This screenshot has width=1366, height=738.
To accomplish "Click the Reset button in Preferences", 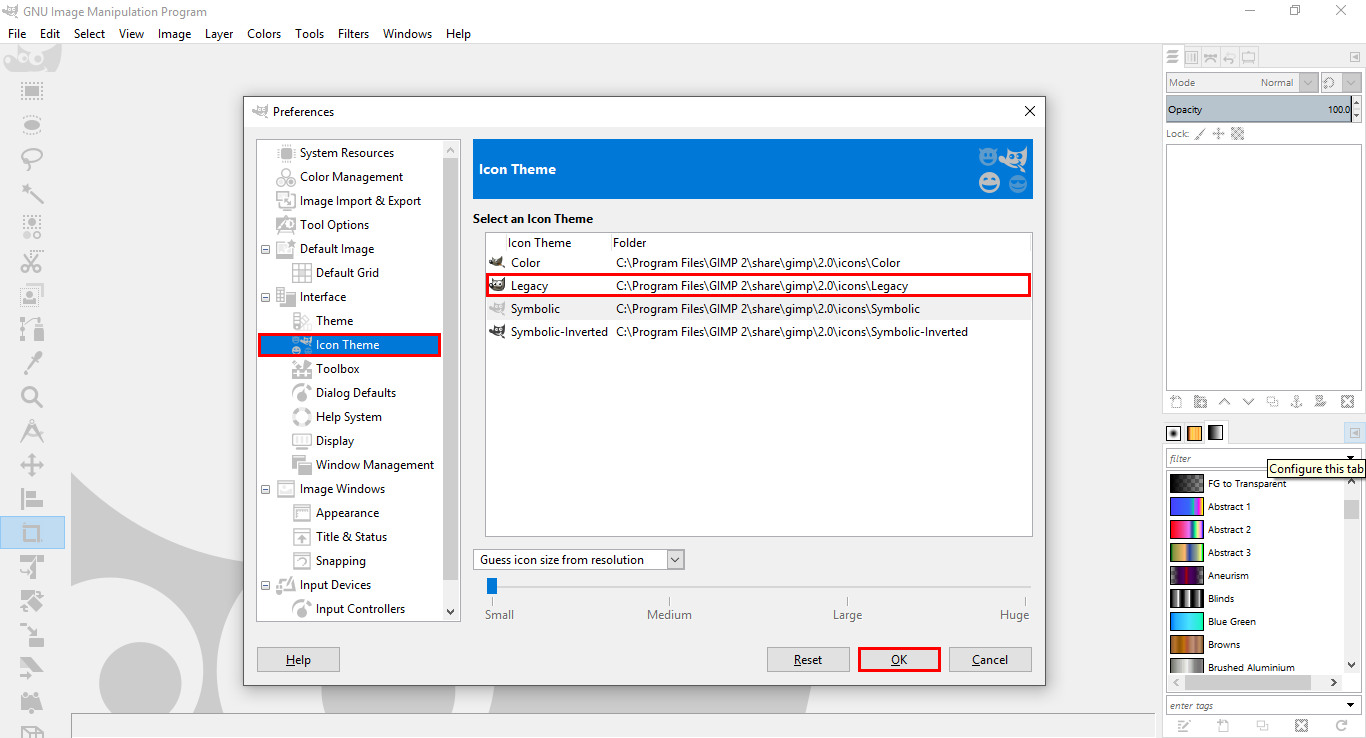I will click(x=808, y=660).
